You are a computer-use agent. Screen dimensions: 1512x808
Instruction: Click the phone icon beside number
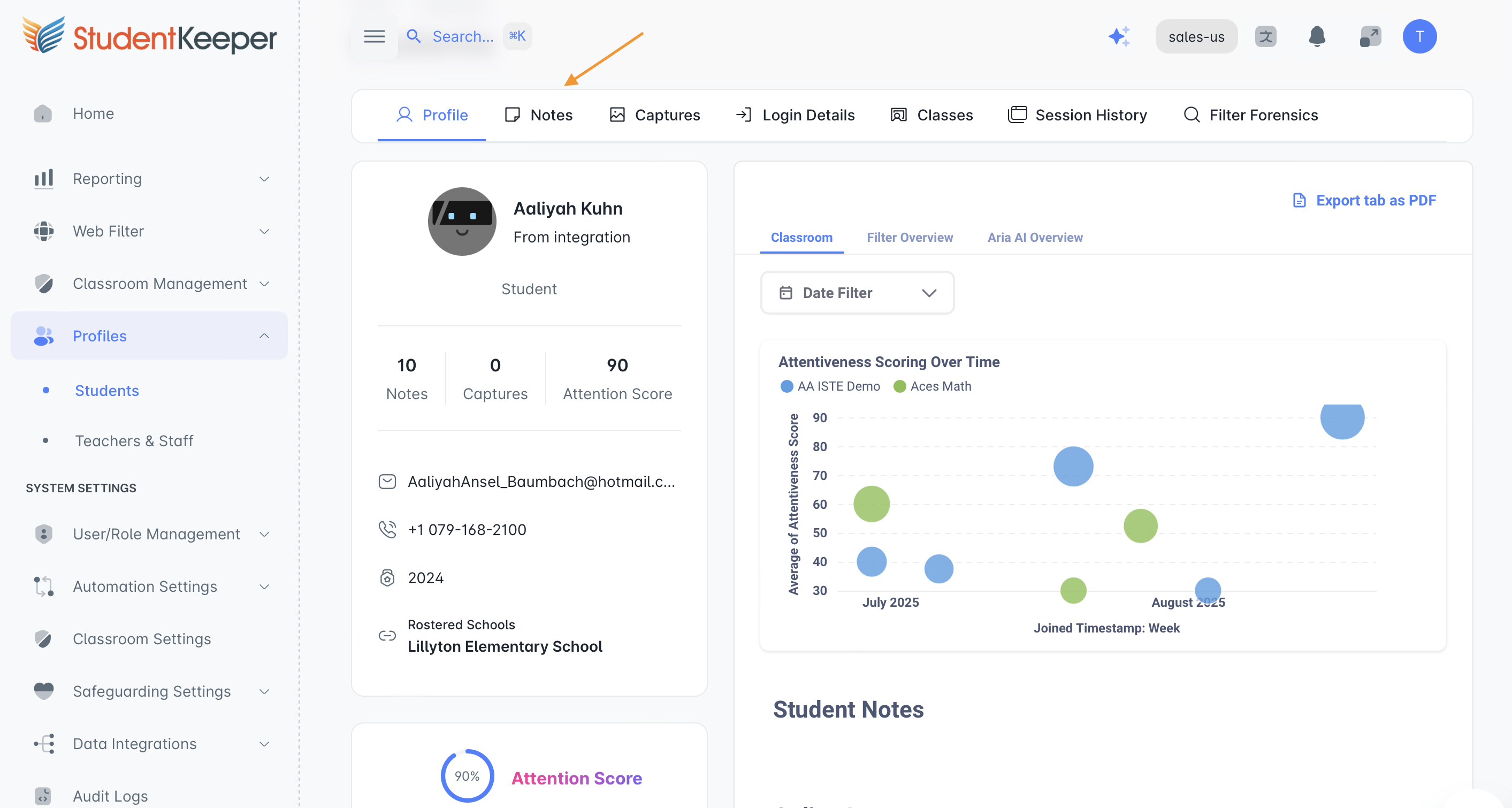[387, 530]
